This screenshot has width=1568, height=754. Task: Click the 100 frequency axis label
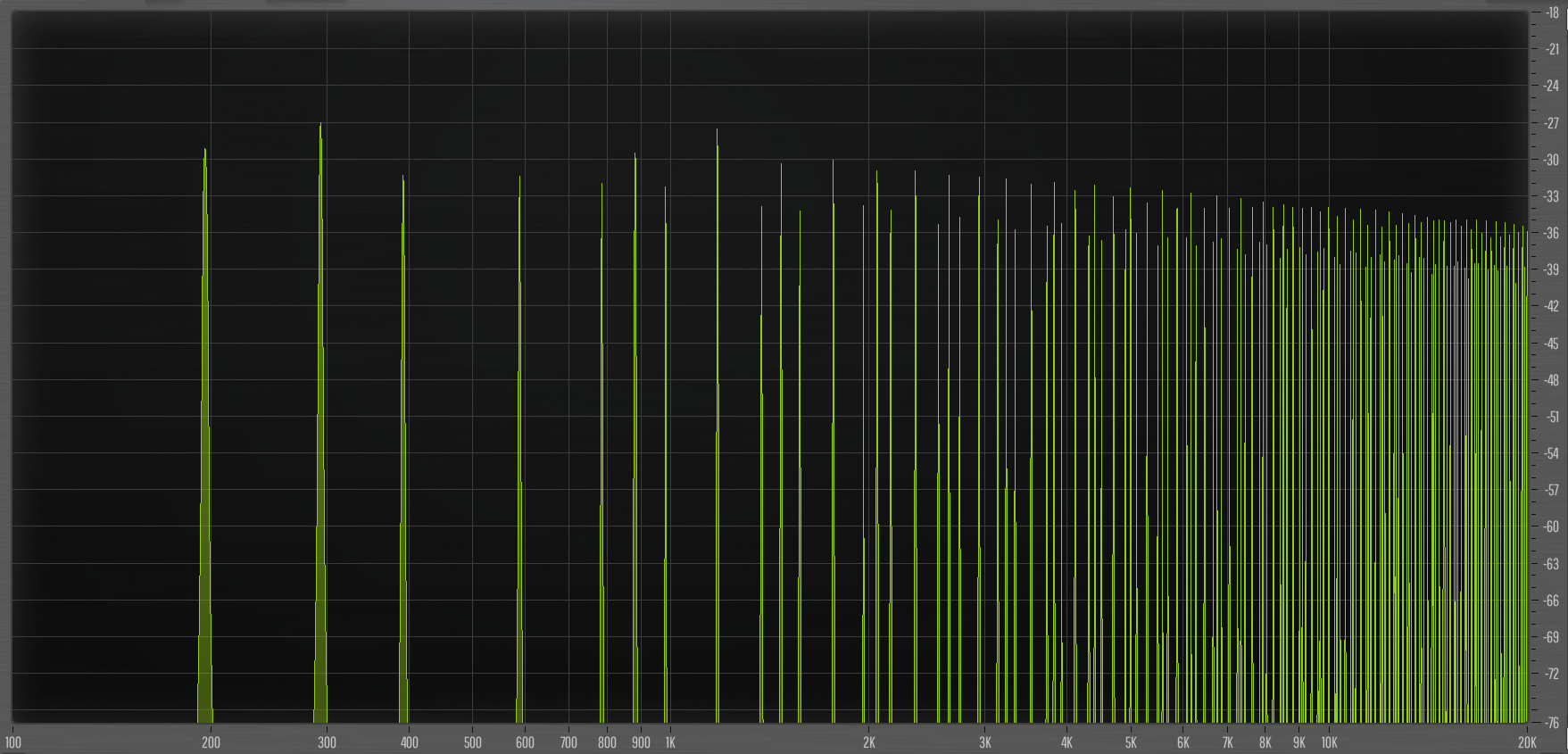(13, 742)
